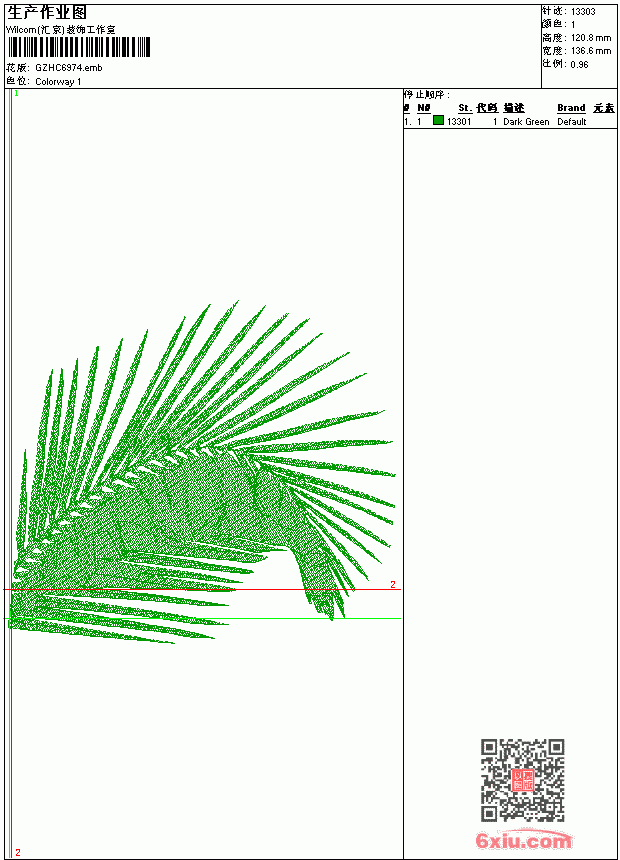Click the barcode under the studio name
Image resolution: width=620 pixels, height=860 pixels.
(x=78, y=47)
